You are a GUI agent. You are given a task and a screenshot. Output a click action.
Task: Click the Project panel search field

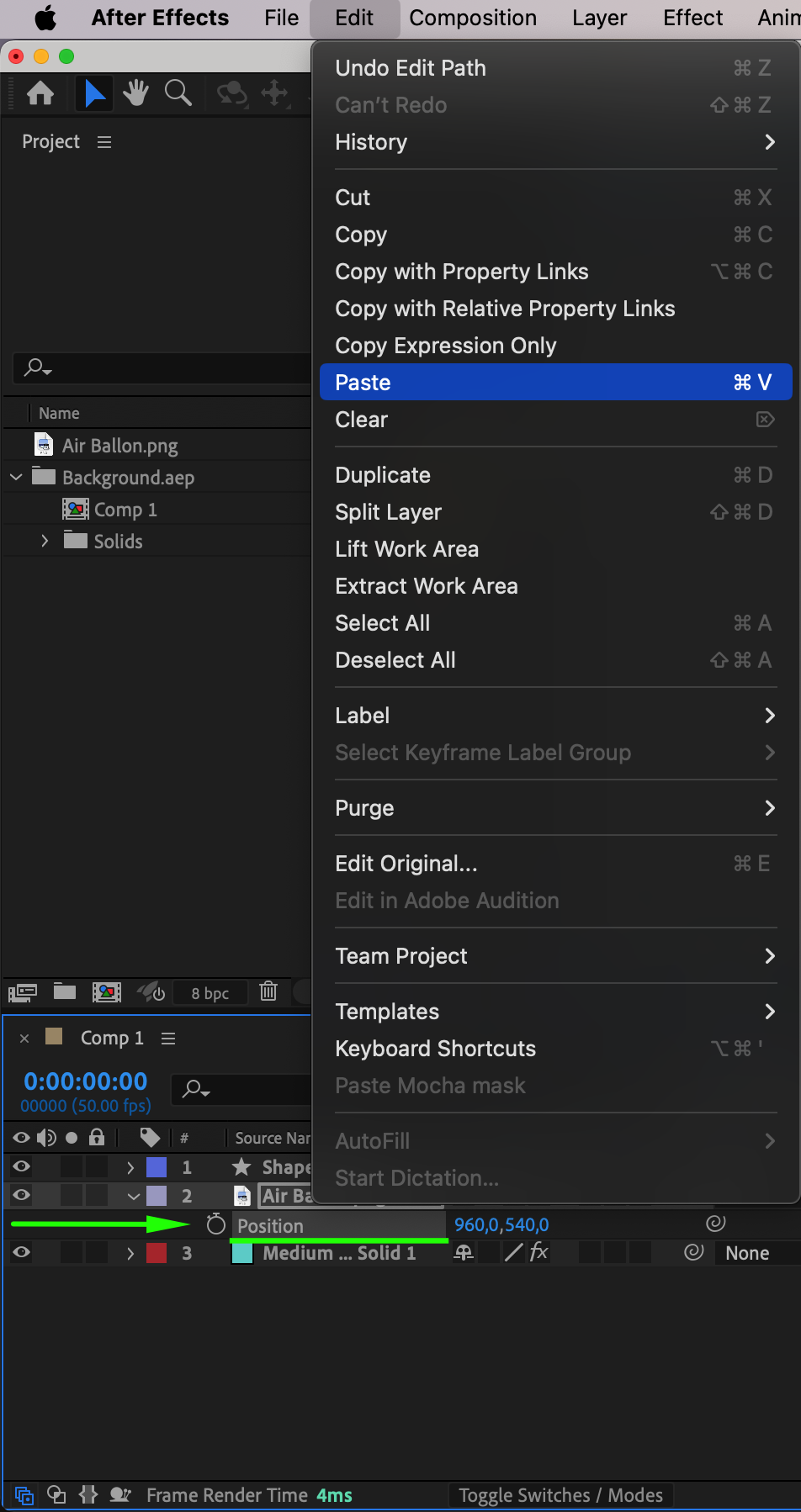[162, 367]
